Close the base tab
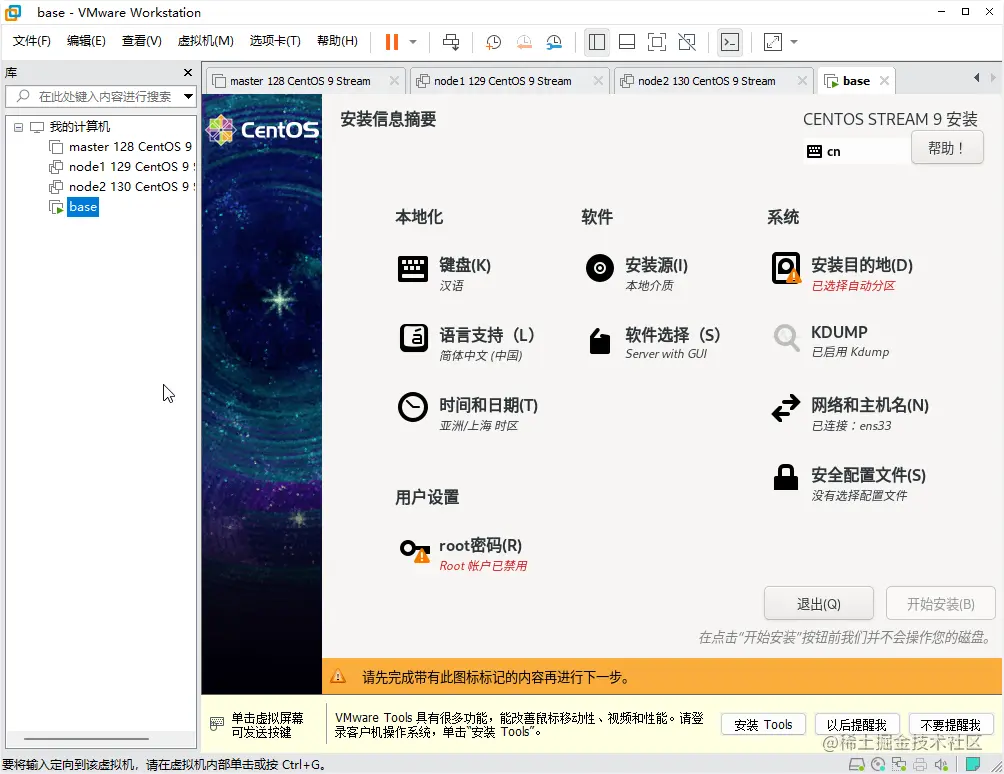 [884, 81]
